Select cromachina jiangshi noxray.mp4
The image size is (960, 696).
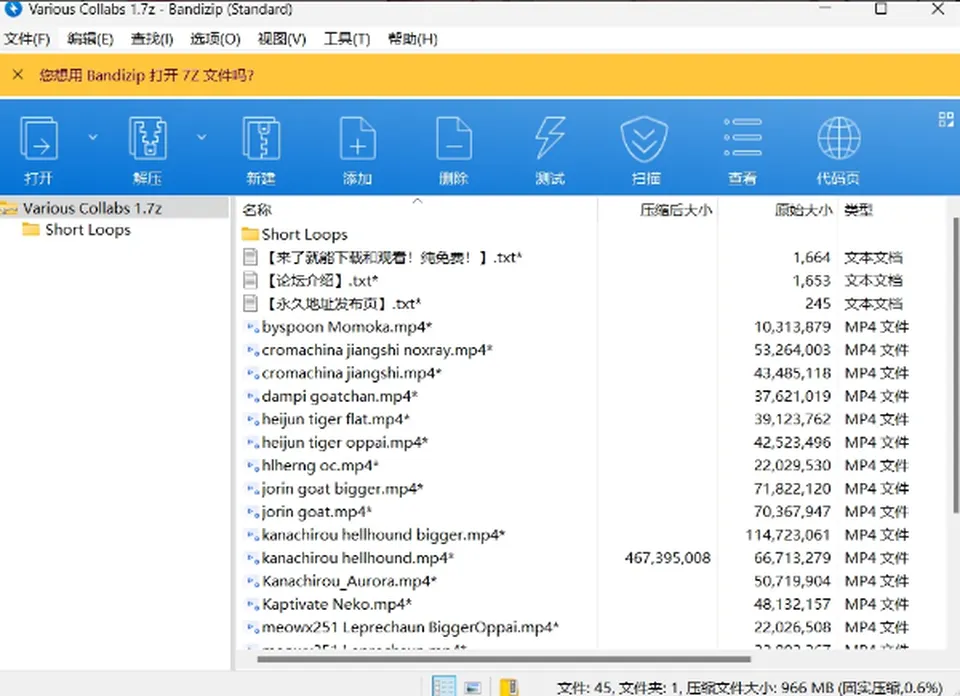coord(377,350)
